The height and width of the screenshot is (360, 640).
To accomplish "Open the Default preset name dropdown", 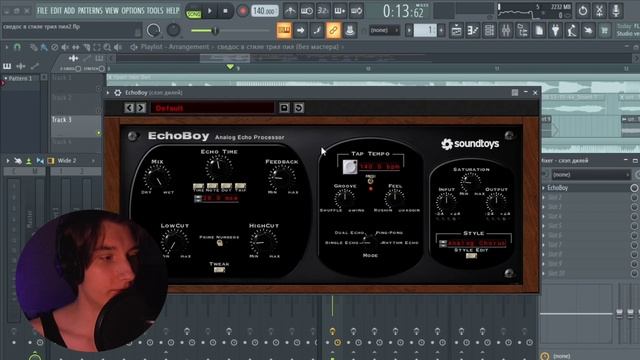I will point(212,108).
